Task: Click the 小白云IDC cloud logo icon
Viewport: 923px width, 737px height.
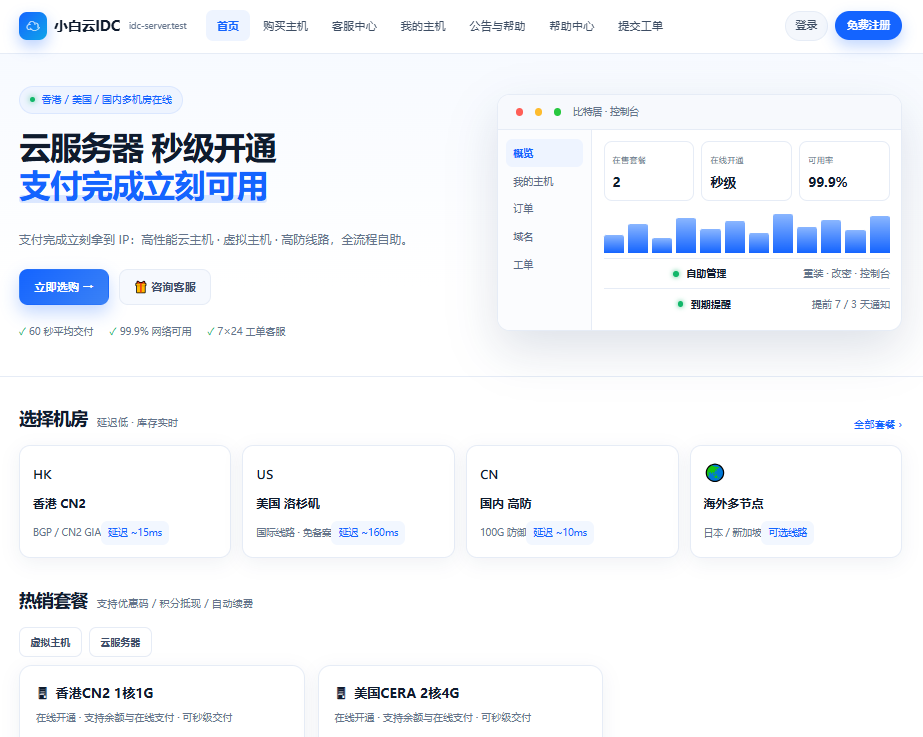Action: (33, 26)
